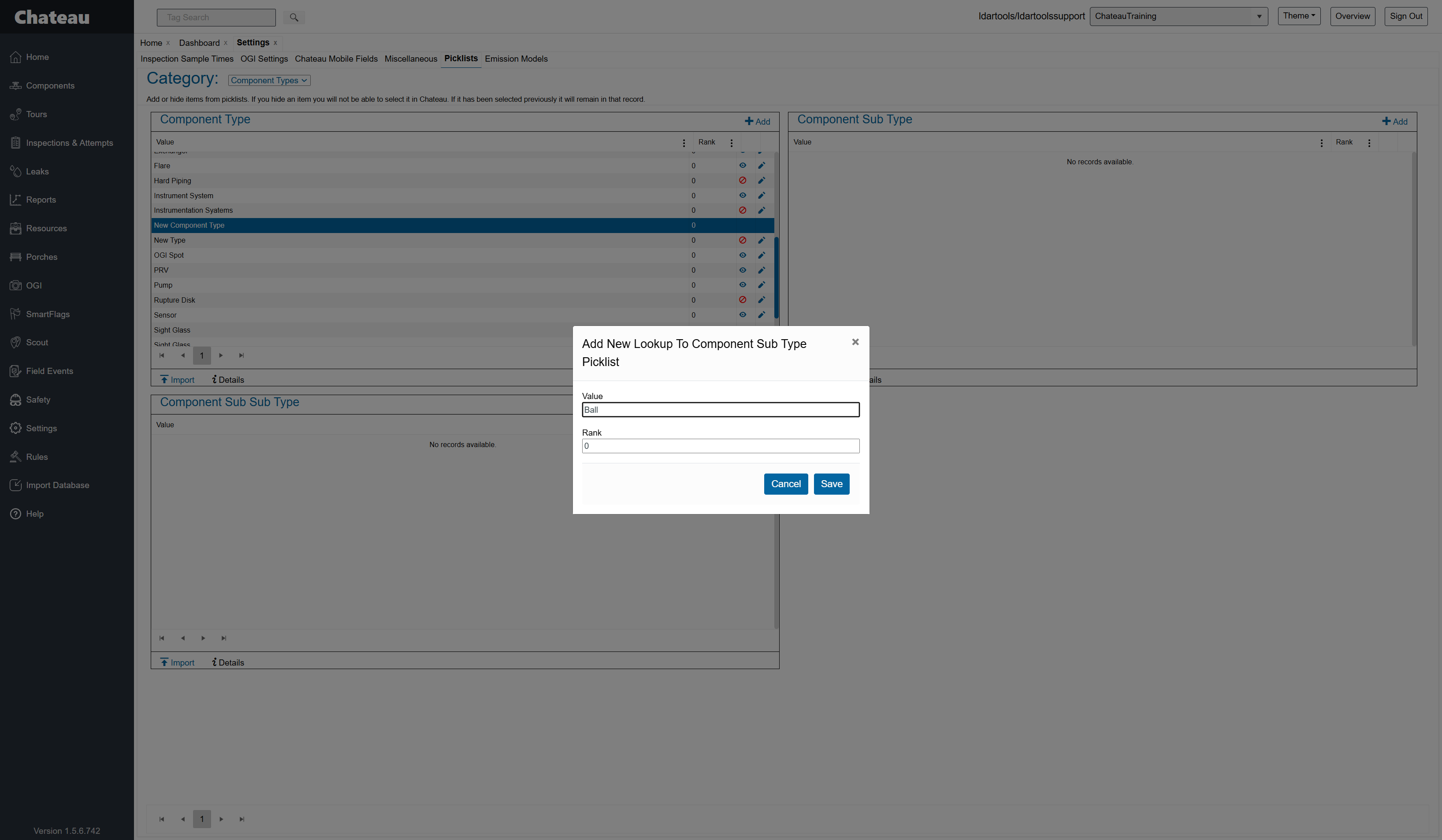Switch to the Emission Models tab
This screenshot has height=840, width=1442.
click(516, 59)
